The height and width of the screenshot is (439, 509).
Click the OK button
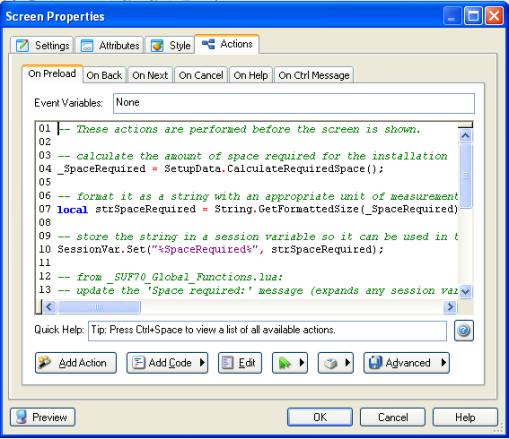click(320, 417)
